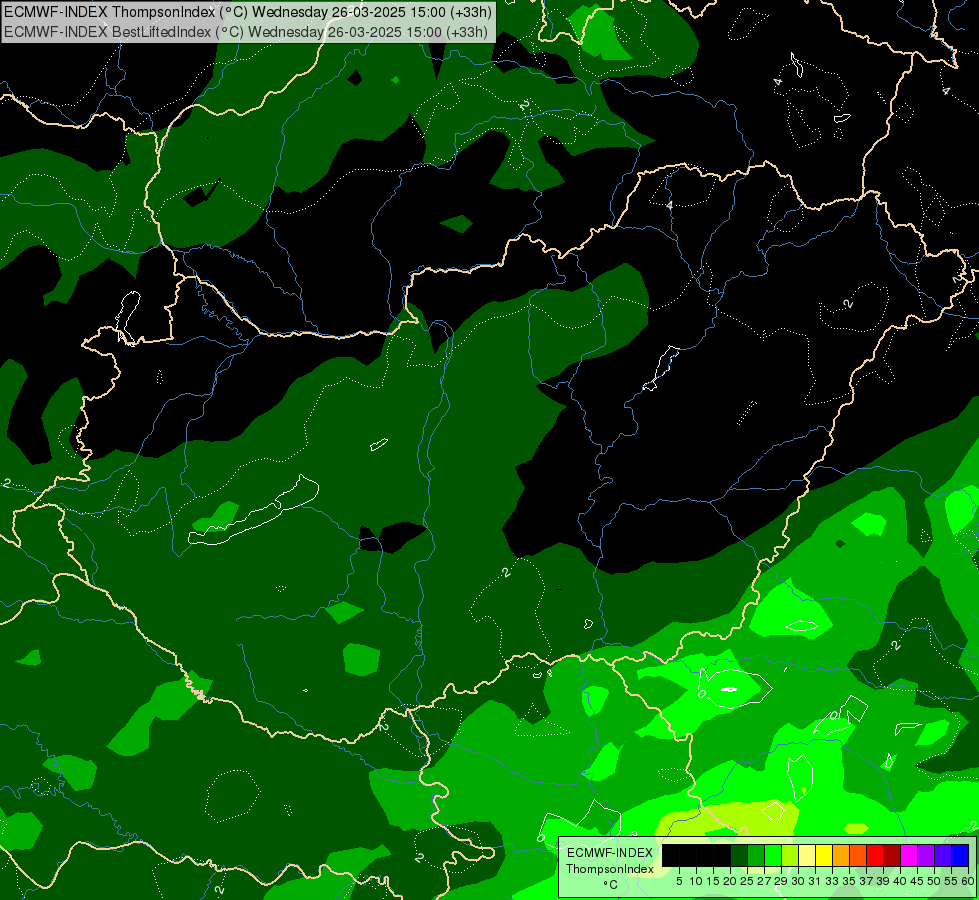979x900 pixels.
Task: Click legend tick value 5
Action: pos(679,881)
